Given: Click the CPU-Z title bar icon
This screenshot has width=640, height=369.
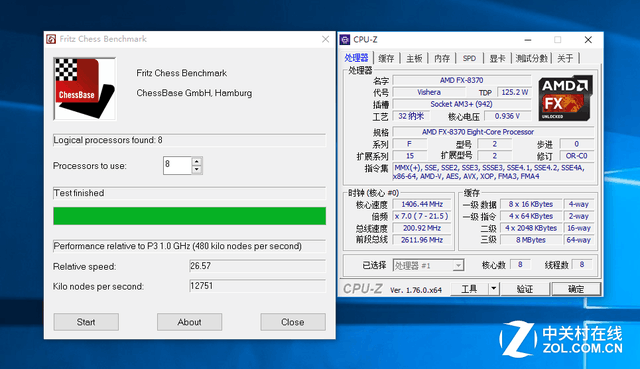Looking at the screenshot, I should click(x=345, y=40).
